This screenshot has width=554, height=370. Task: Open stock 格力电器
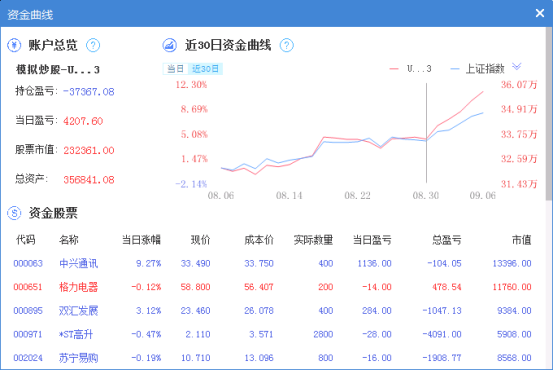pyautogui.click(x=78, y=287)
